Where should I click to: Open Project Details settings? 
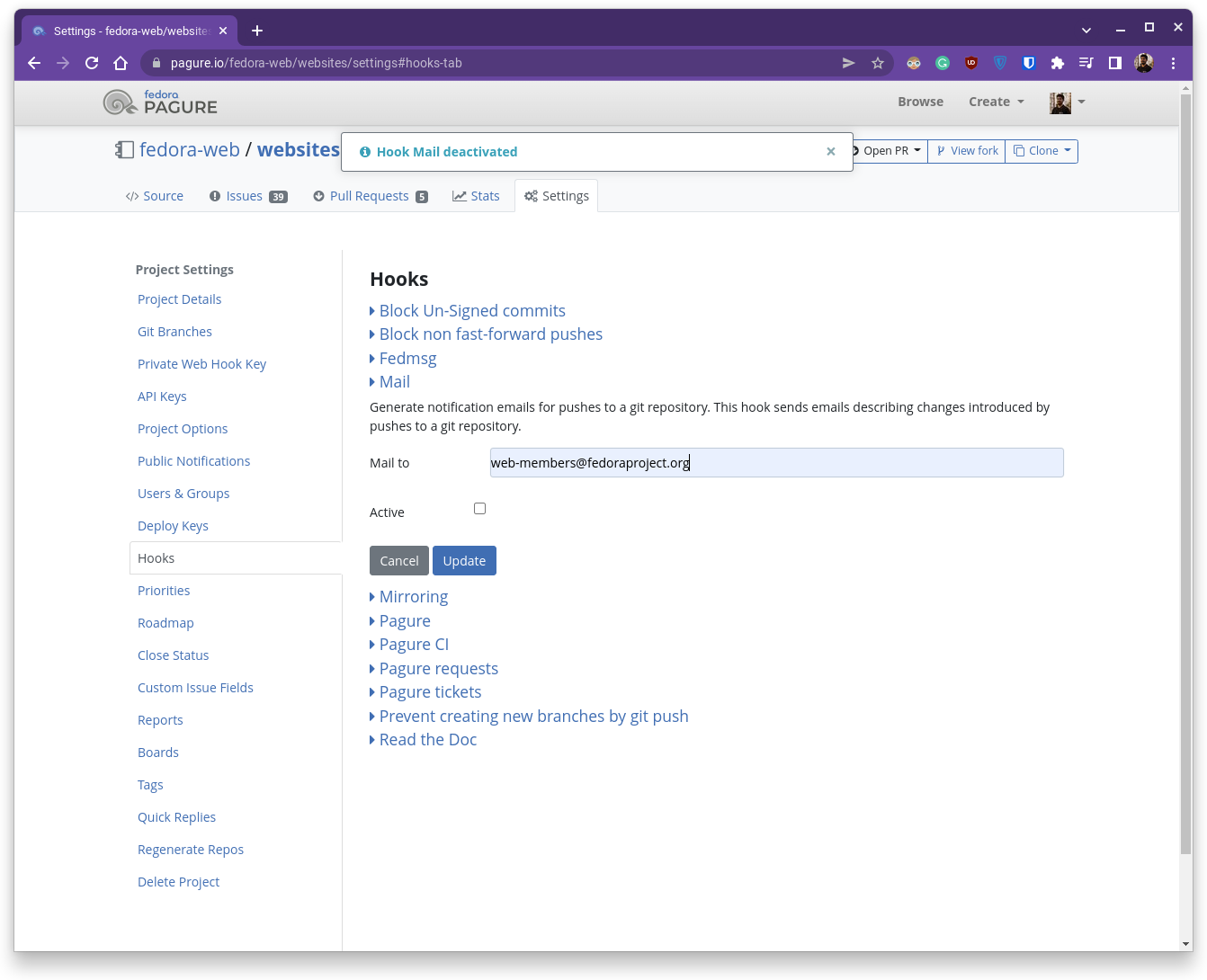(x=180, y=299)
